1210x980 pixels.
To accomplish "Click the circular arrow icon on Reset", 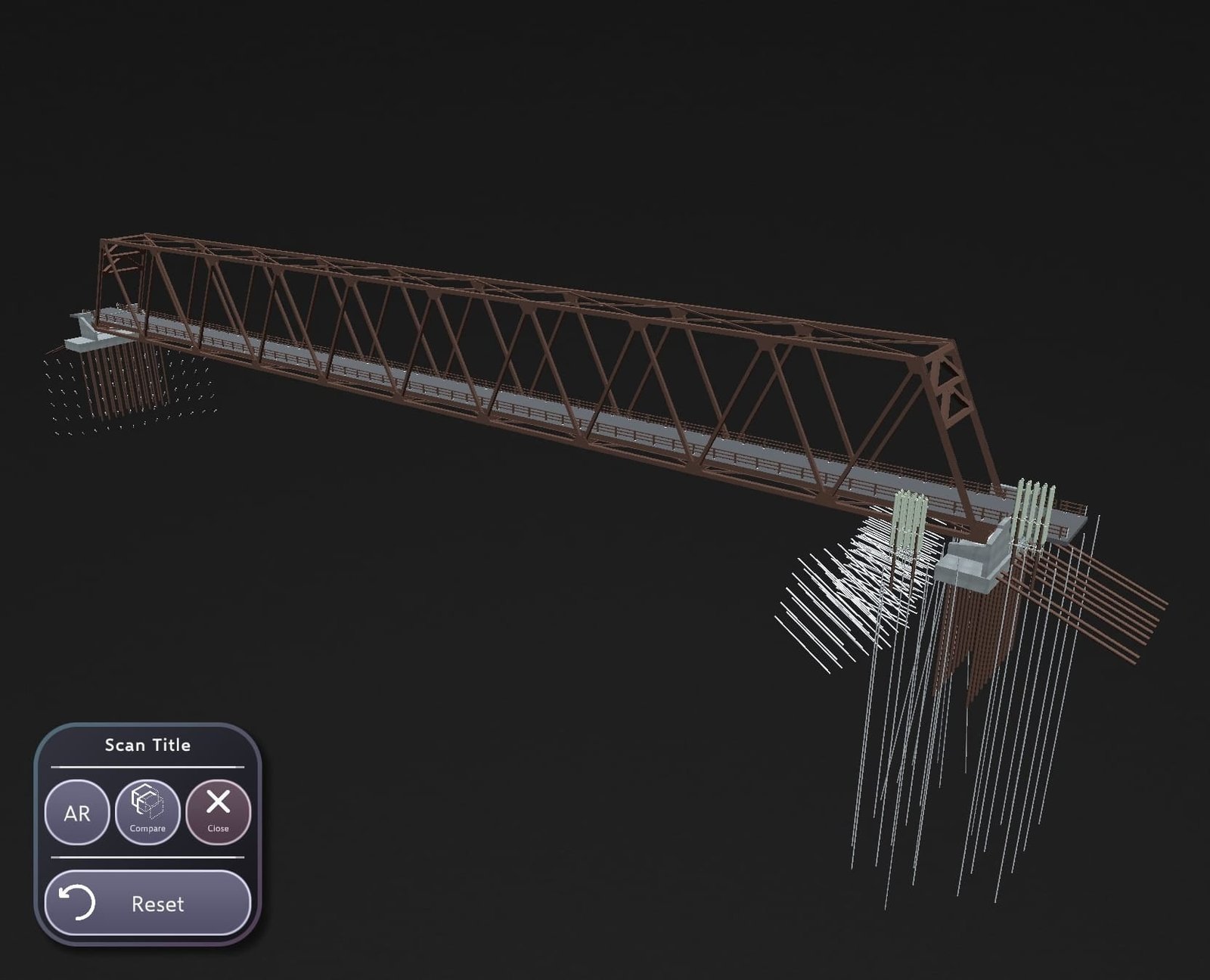I will click(x=77, y=902).
